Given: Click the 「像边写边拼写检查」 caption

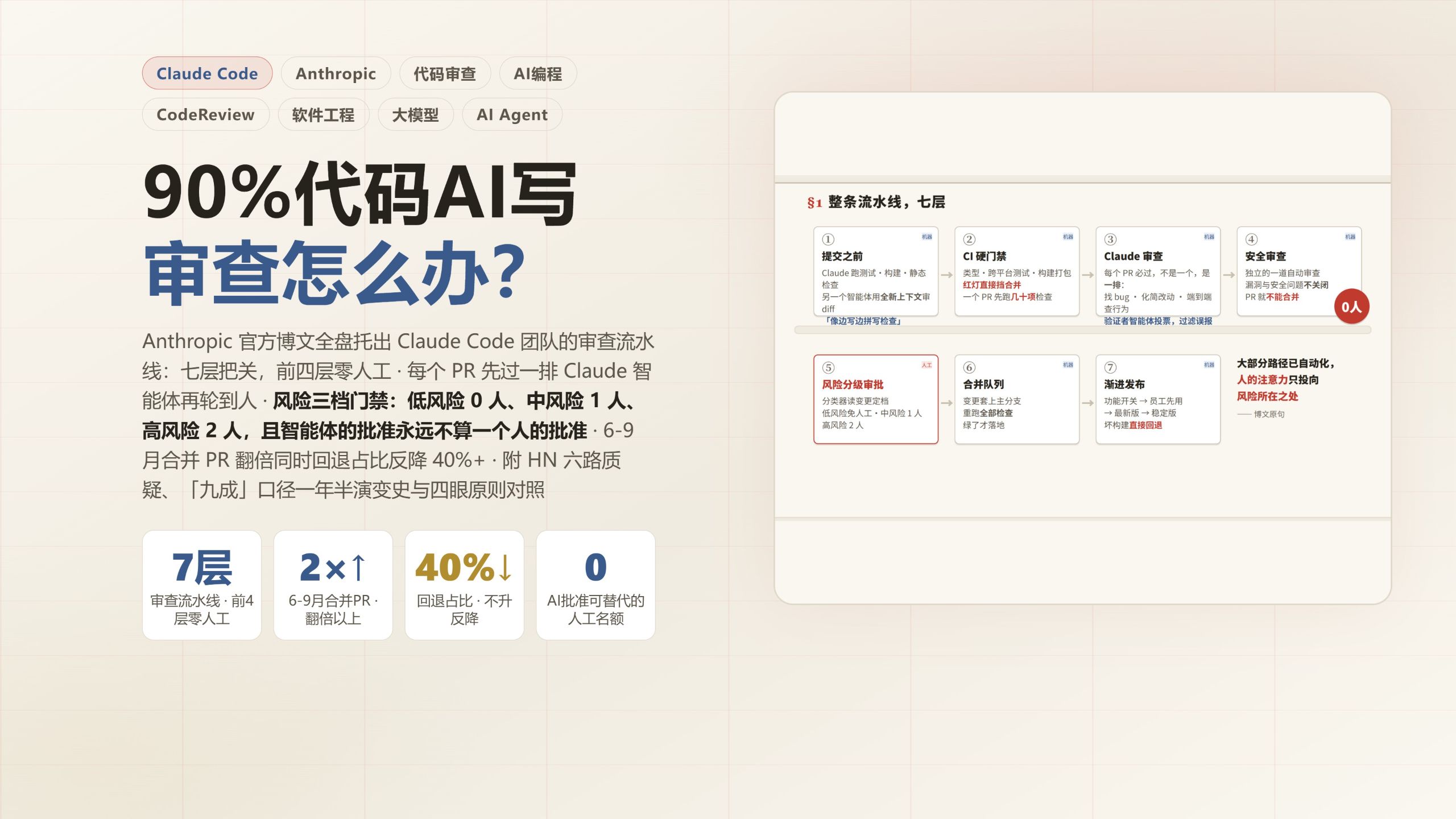Looking at the screenshot, I should 862,321.
